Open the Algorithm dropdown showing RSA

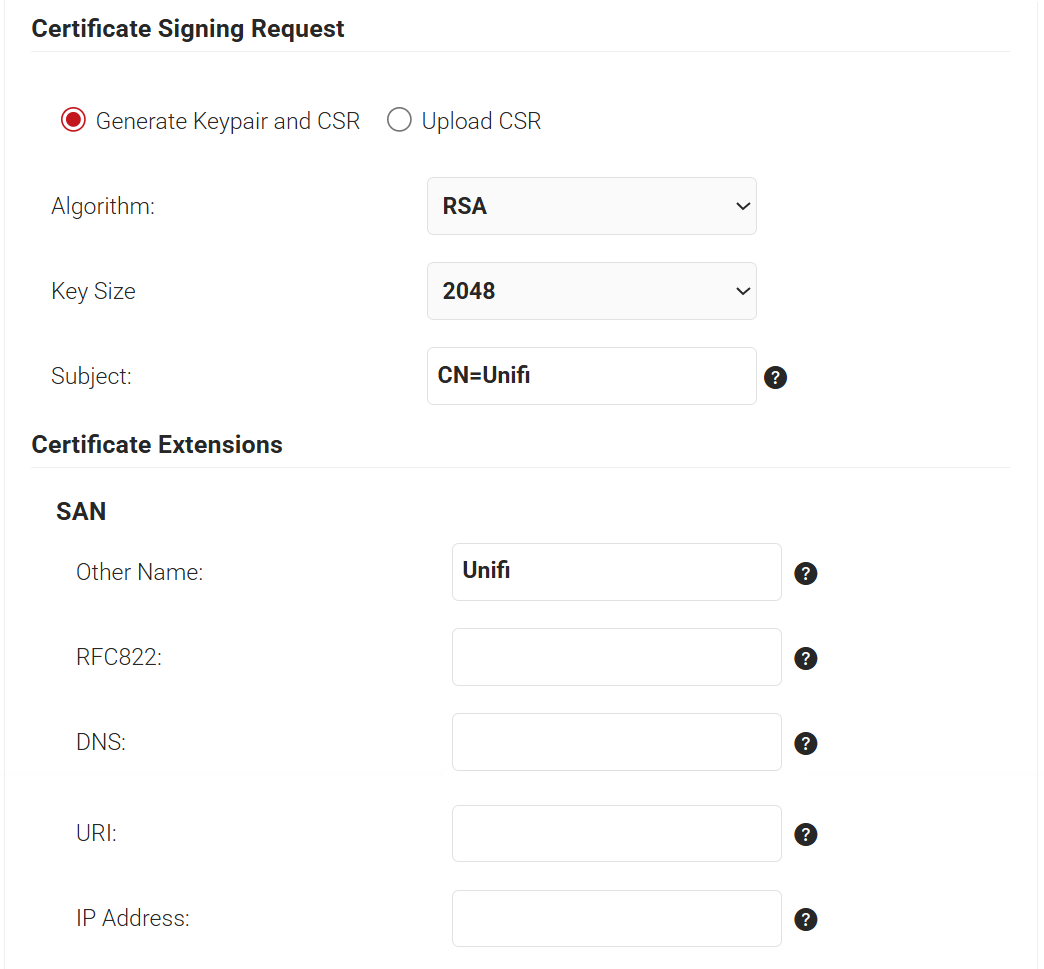pos(591,206)
